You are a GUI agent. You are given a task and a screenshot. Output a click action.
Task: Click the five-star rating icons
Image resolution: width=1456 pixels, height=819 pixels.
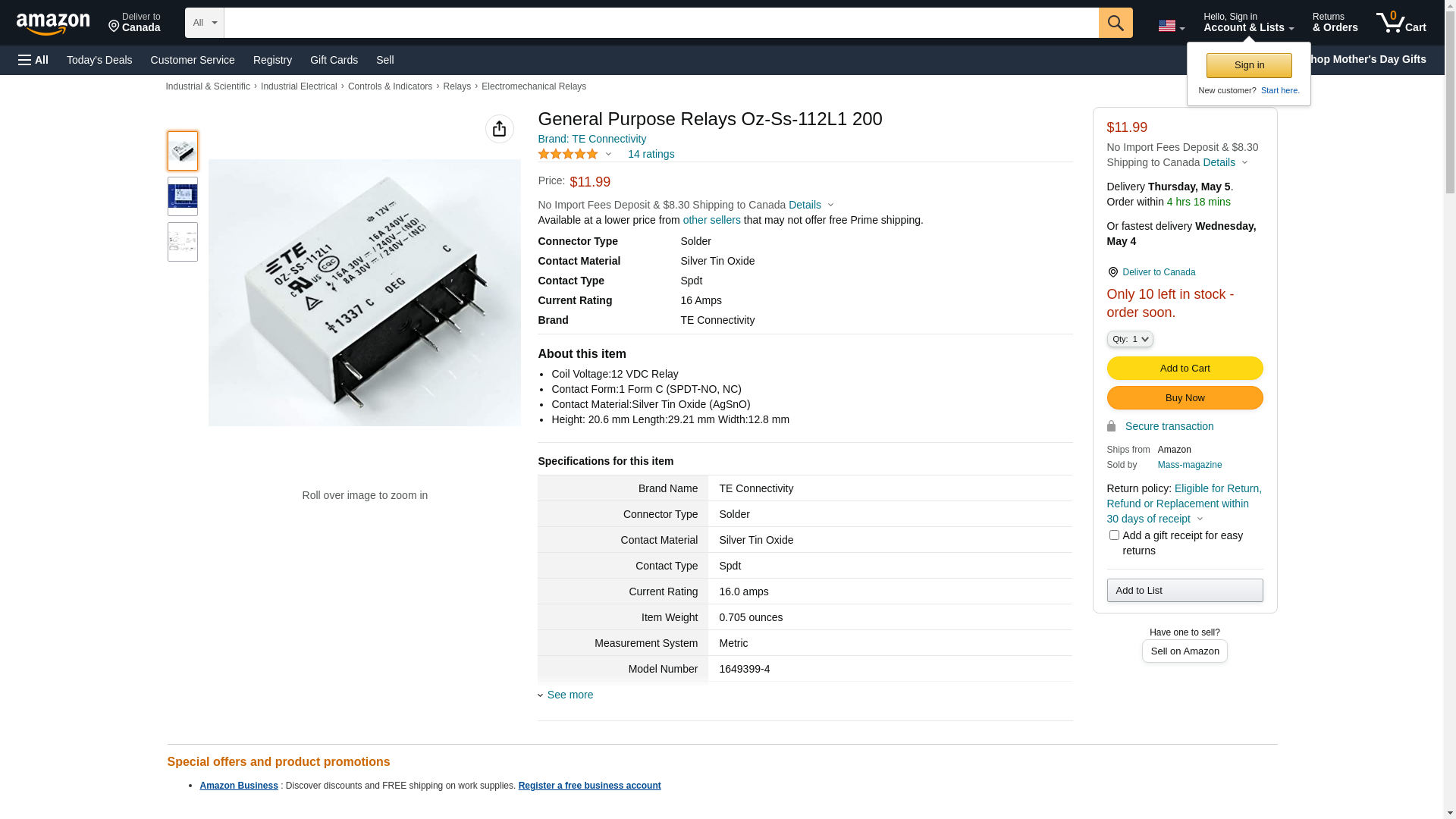click(567, 154)
